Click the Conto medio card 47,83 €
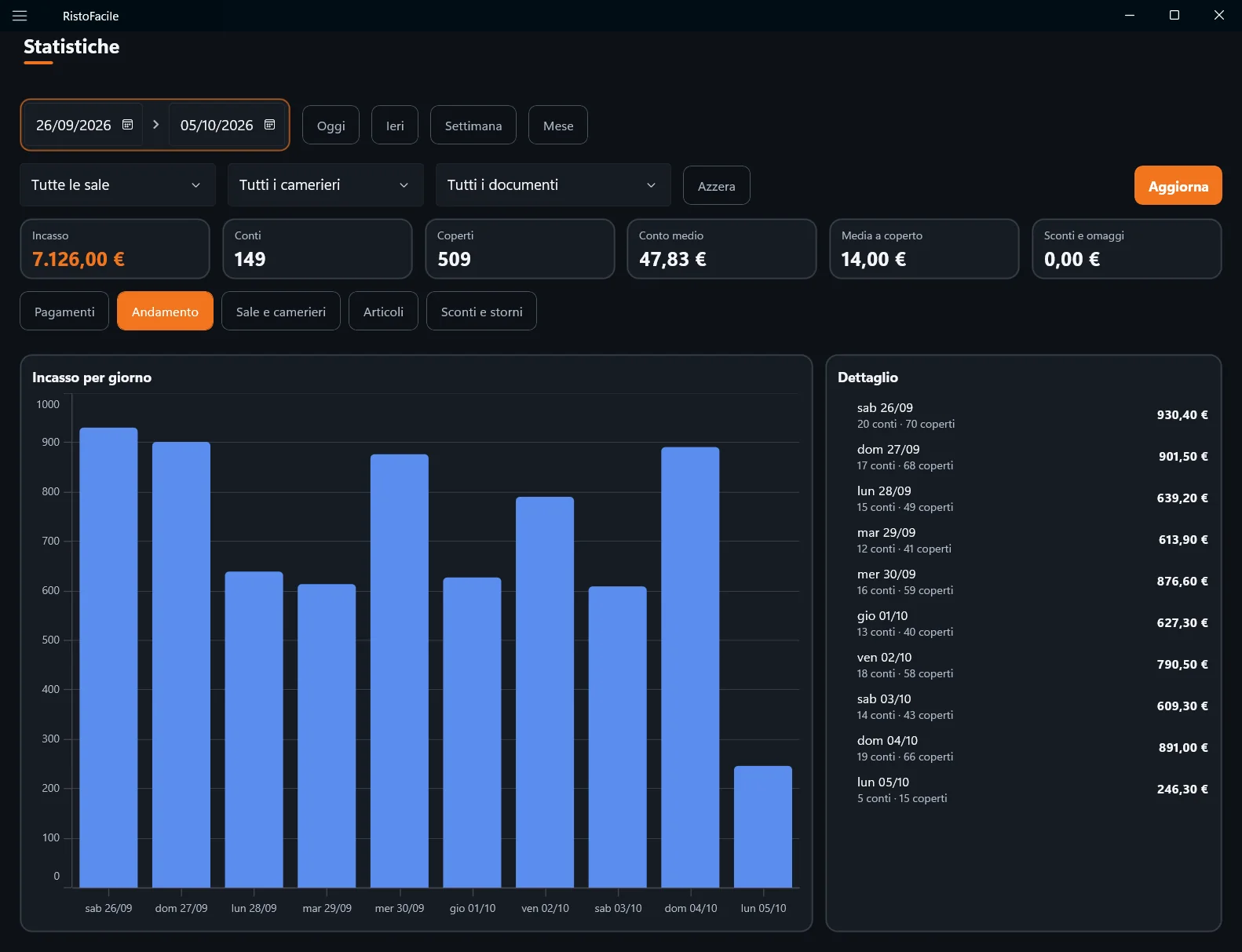Viewport: 1242px width, 952px height. tap(721, 249)
